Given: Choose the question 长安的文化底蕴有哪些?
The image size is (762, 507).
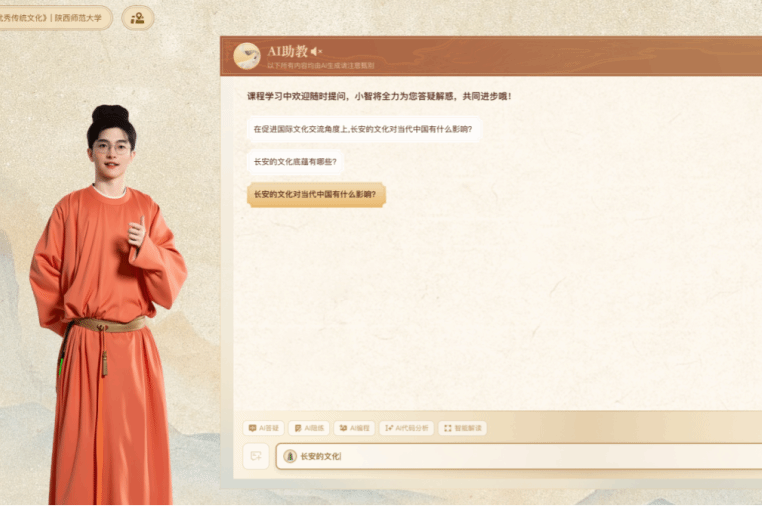Looking at the screenshot, I should (x=295, y=162).
